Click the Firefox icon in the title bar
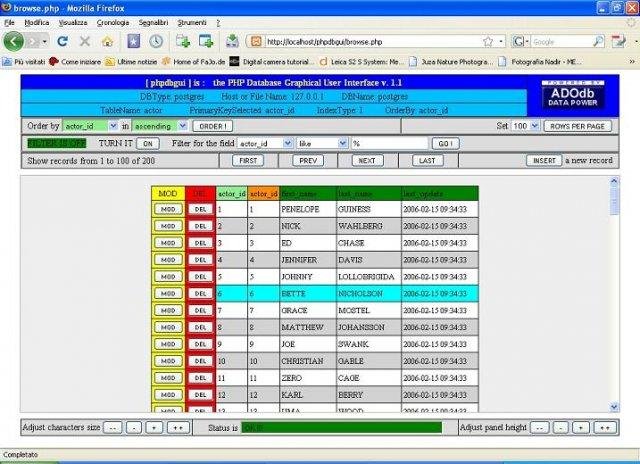The height and width of the screenshot is (464, 640). coord(6,7)
